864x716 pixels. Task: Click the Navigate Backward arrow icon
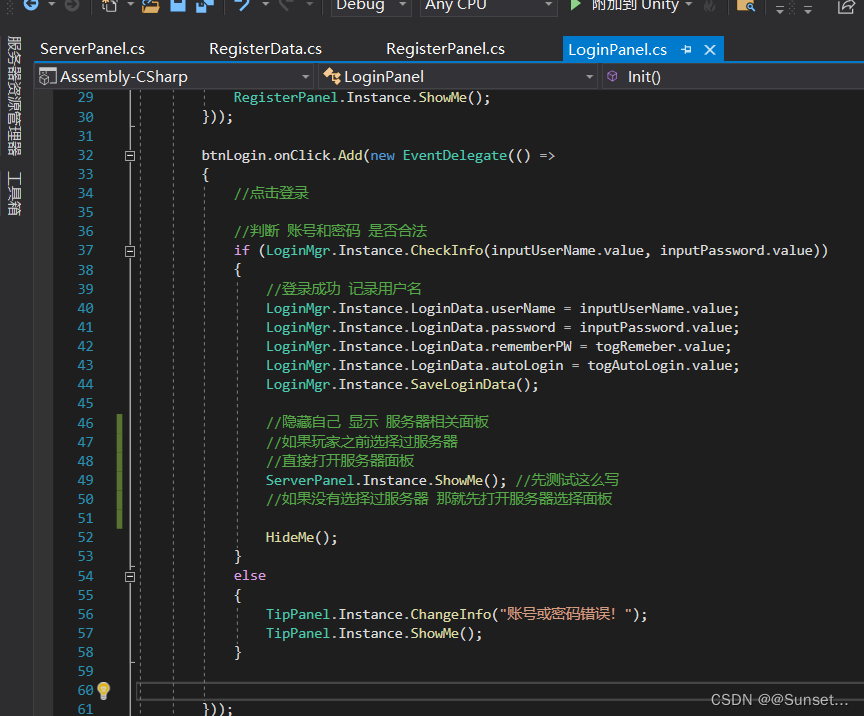31,4
